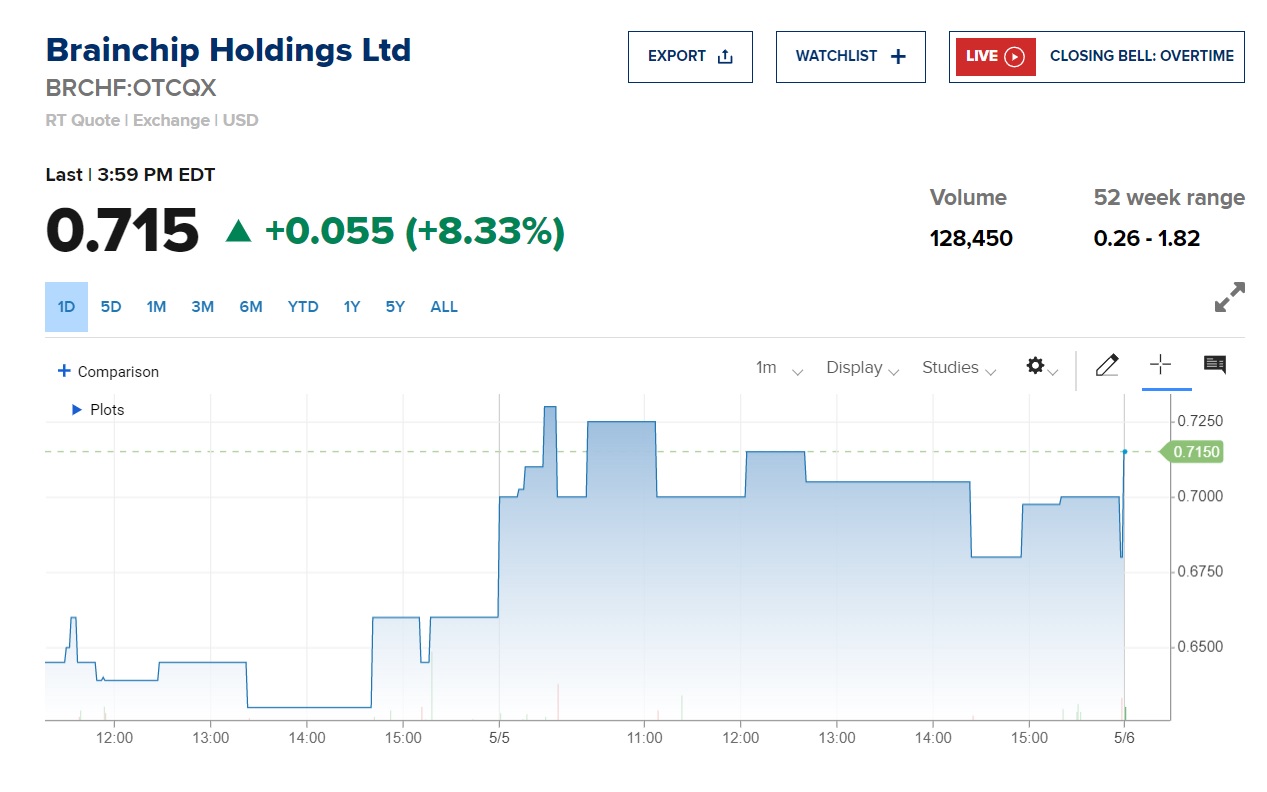Expand chart to full screen
This screenshot has width=1267, height=792.
pos(1230,297)
